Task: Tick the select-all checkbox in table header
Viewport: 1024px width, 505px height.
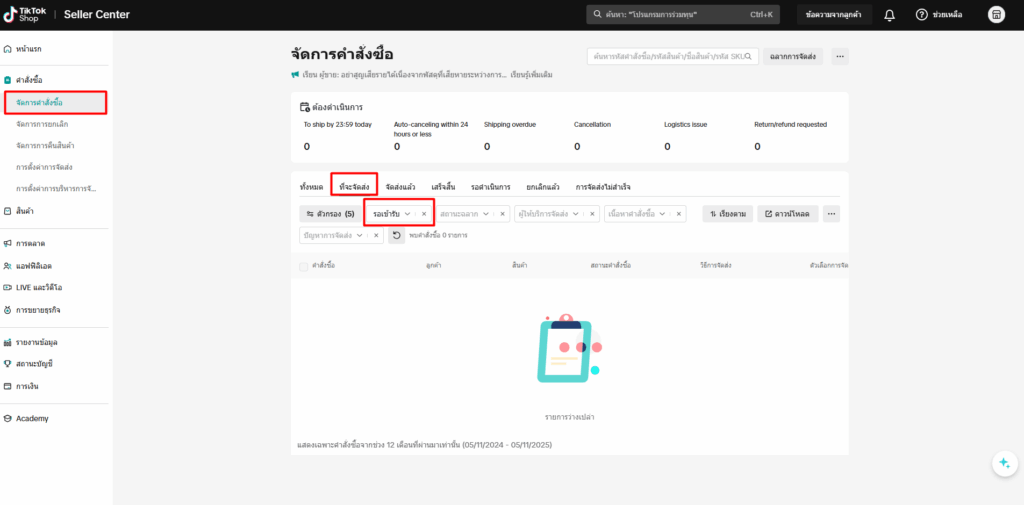Action: click(x=304, y=265)
